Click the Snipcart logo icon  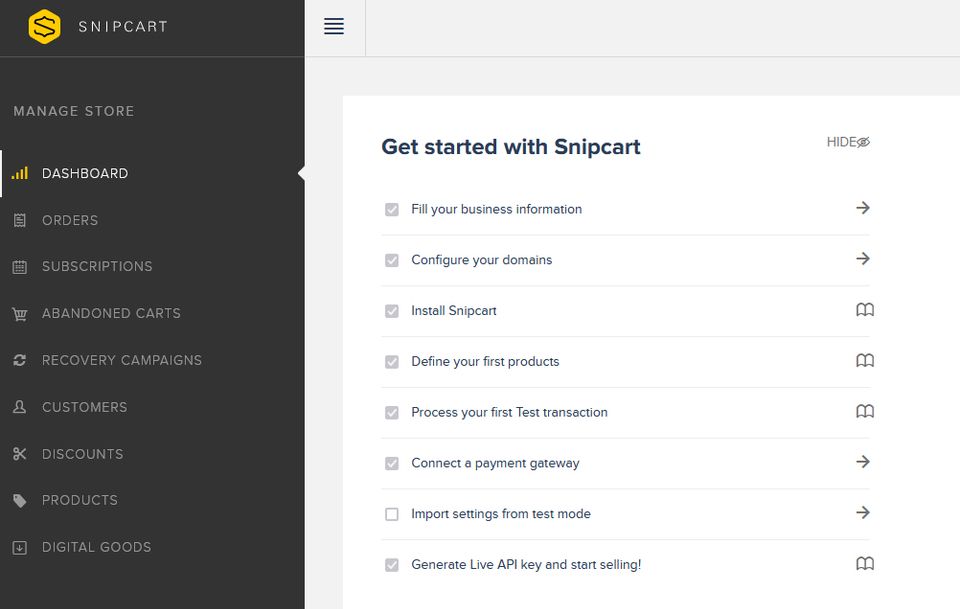pos(44,27)
